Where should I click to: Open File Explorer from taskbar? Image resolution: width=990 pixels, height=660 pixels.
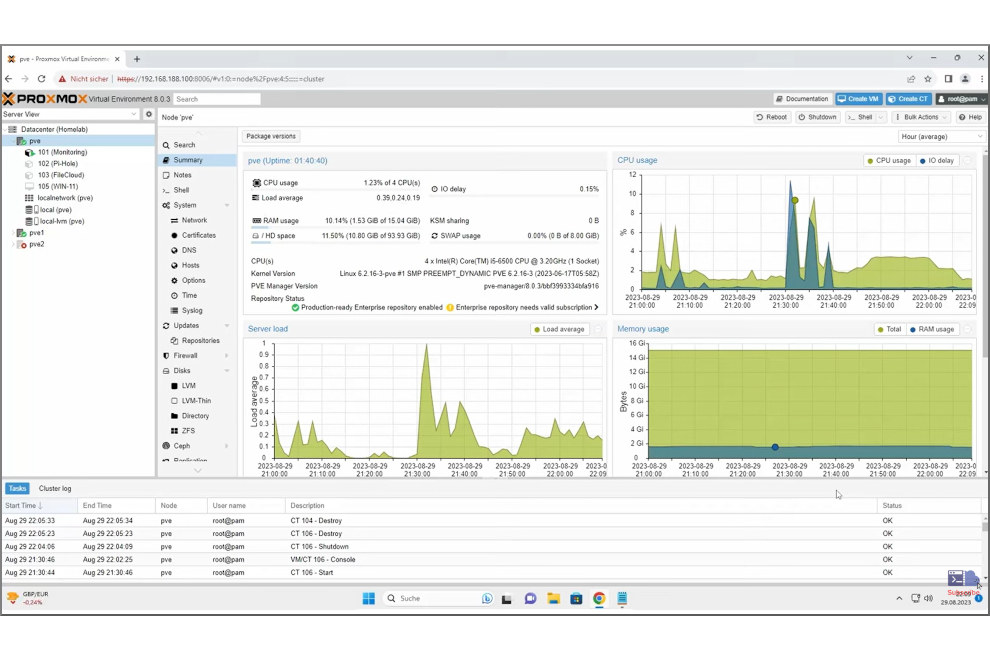(554, 598)
